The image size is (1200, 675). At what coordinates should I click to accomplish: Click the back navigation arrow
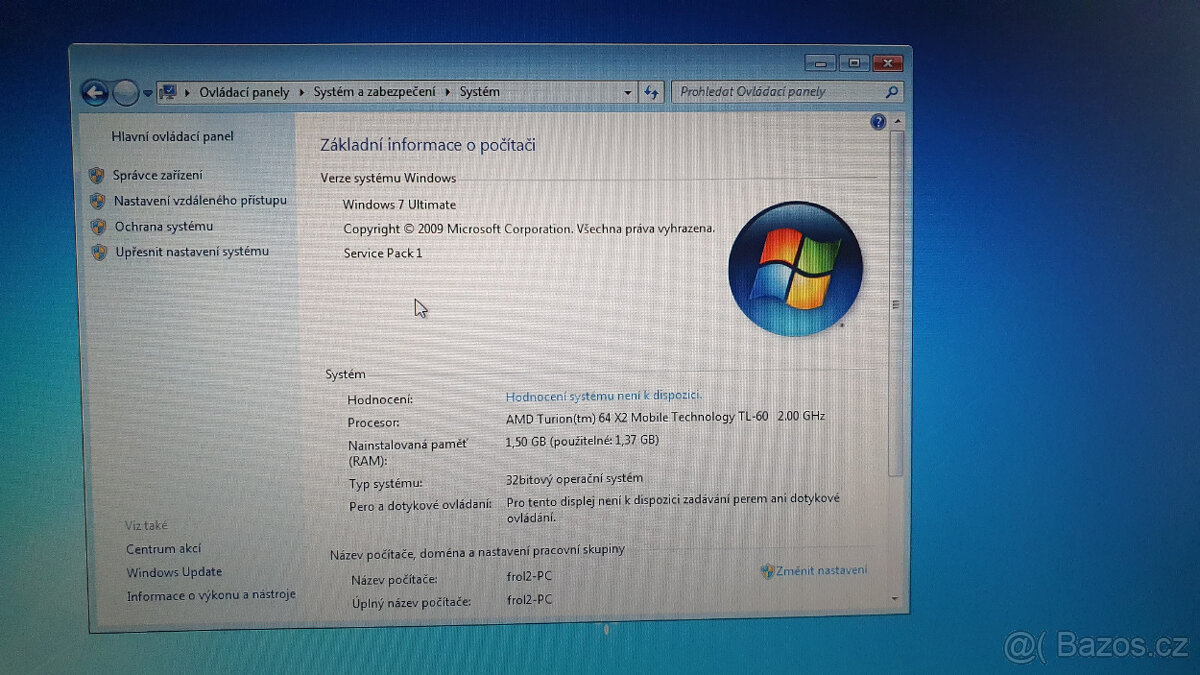click(93, 92)
